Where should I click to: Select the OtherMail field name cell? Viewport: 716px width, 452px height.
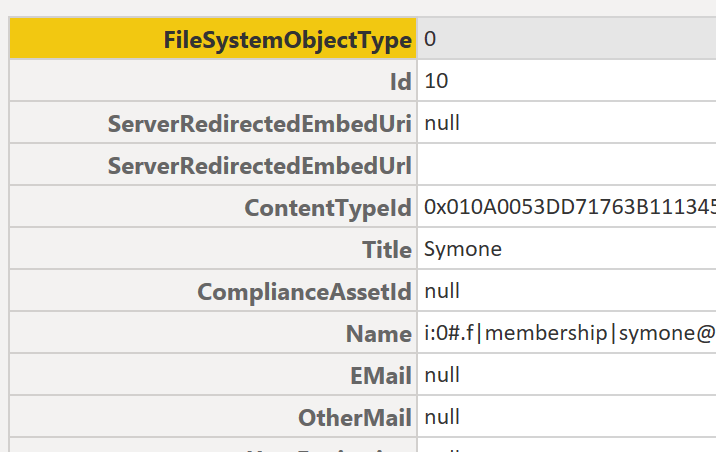(x=355, y=418)
